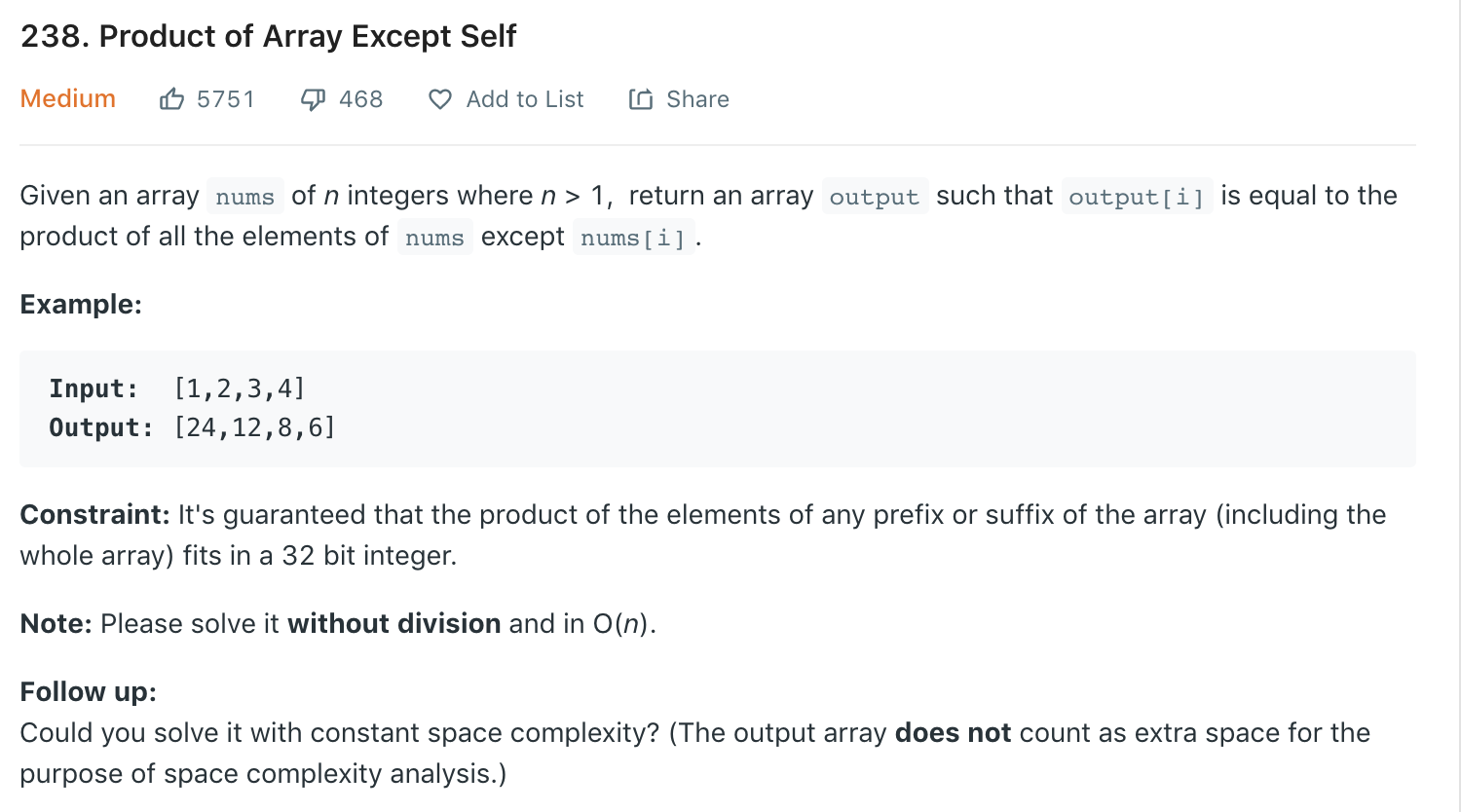Click the first inline code word nums
The width and height of the screenshot is (1461, 812).
coord(245,197)
